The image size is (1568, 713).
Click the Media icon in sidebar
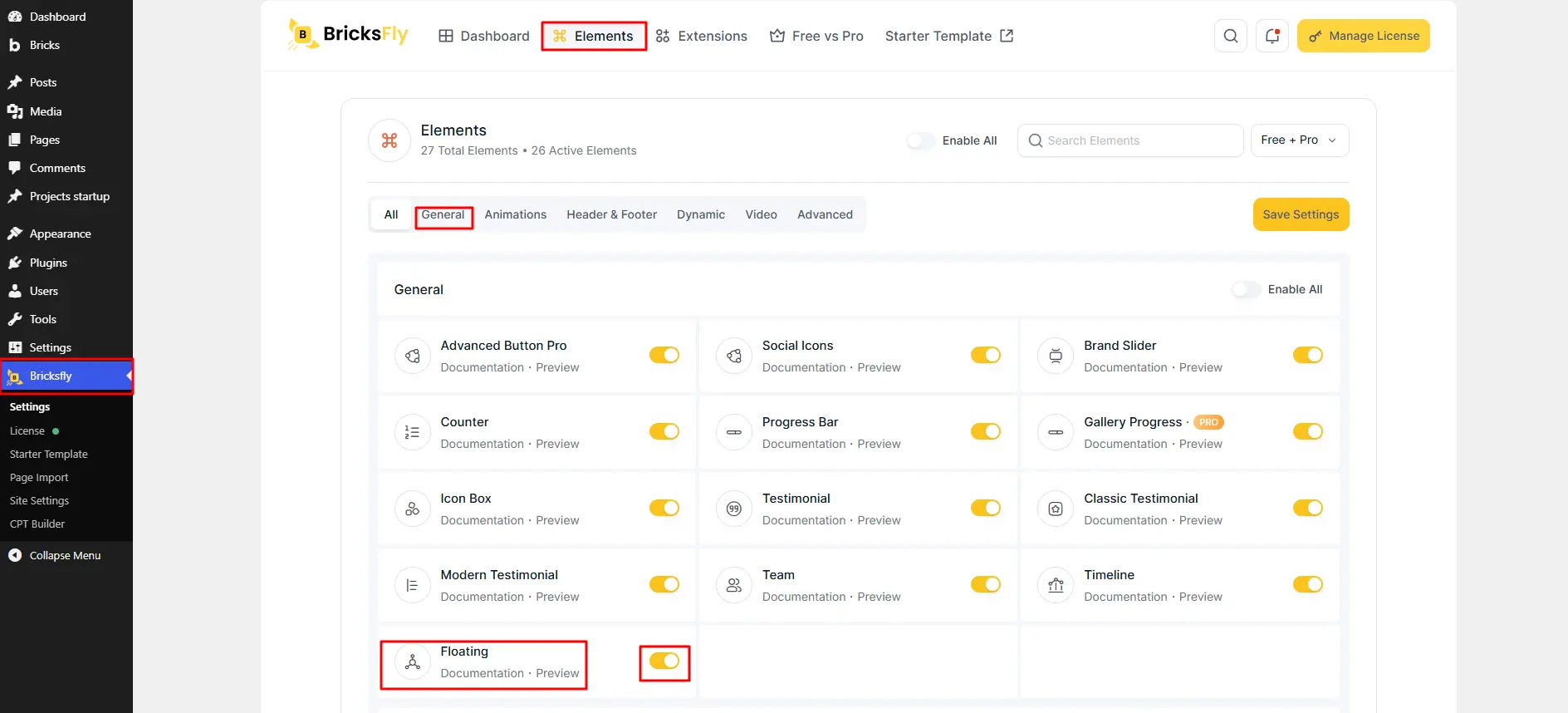15,111
